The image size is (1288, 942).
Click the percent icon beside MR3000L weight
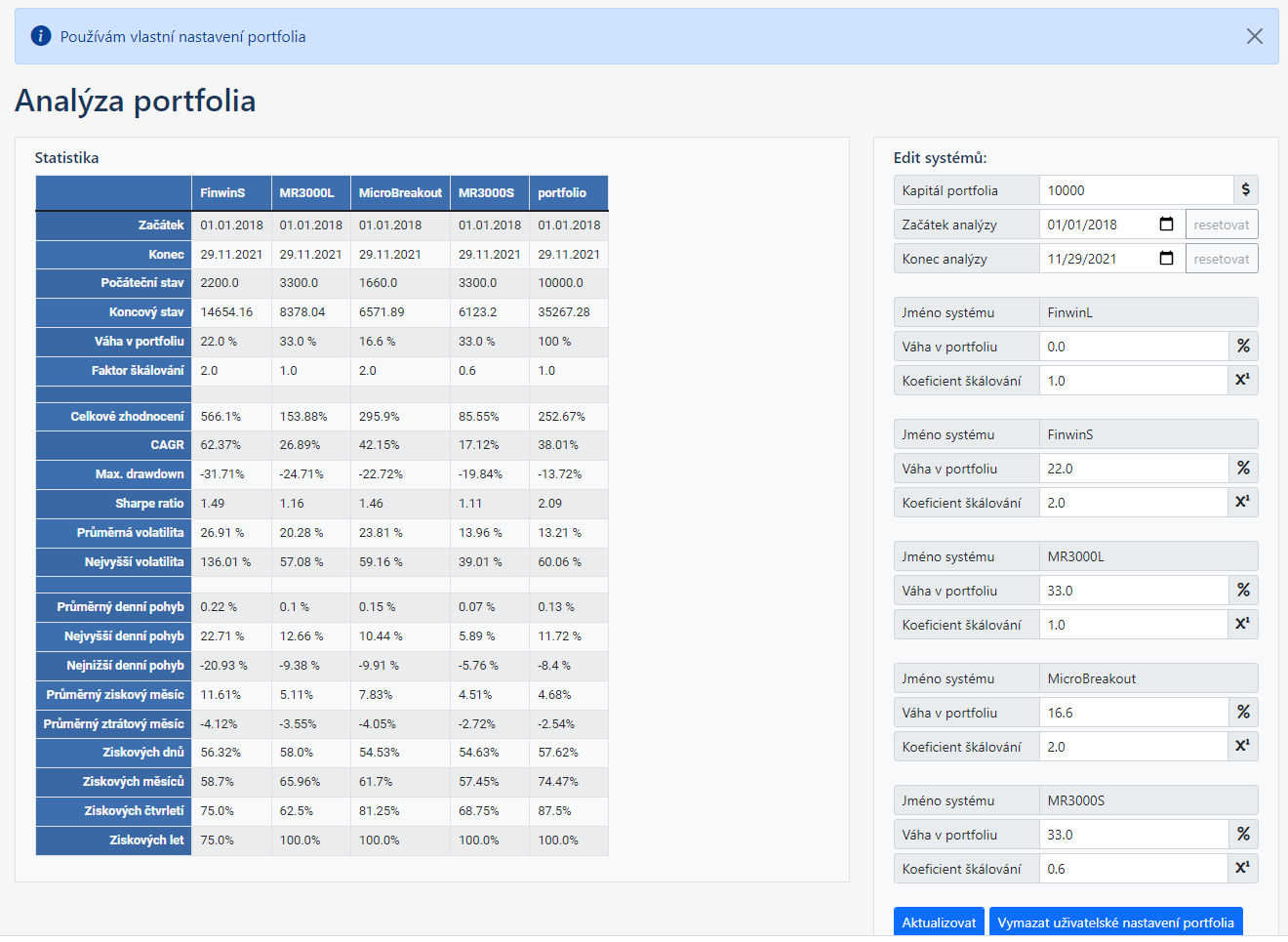1243,591
